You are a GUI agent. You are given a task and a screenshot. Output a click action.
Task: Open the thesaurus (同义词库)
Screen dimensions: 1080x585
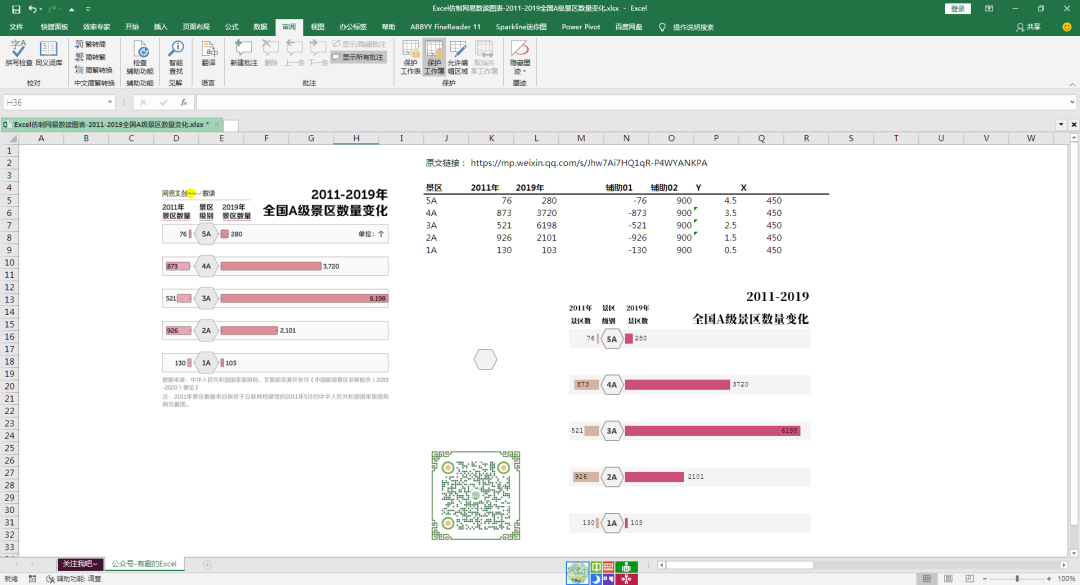(x=49, y=53)
